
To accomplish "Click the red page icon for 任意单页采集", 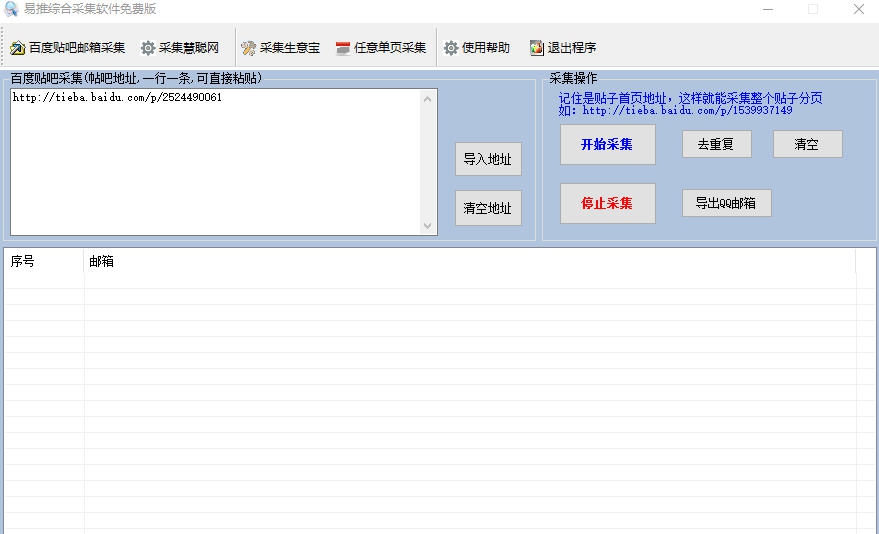I will 343,48.
